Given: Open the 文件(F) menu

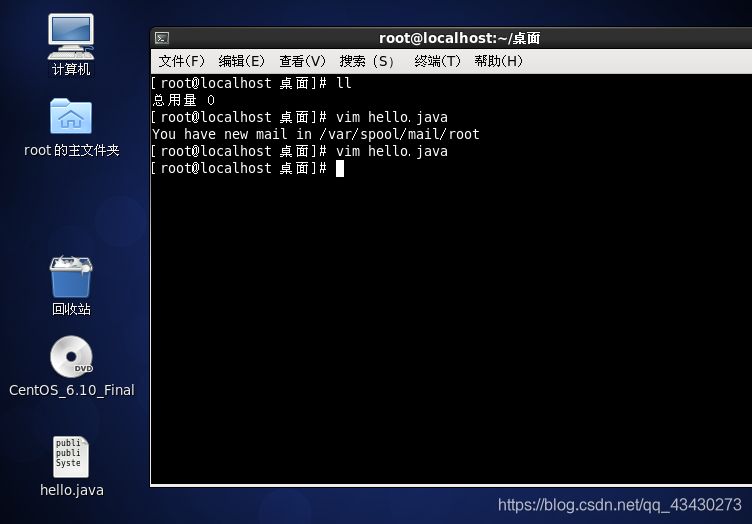Looking at the screenshot, I should click(181, 61).
